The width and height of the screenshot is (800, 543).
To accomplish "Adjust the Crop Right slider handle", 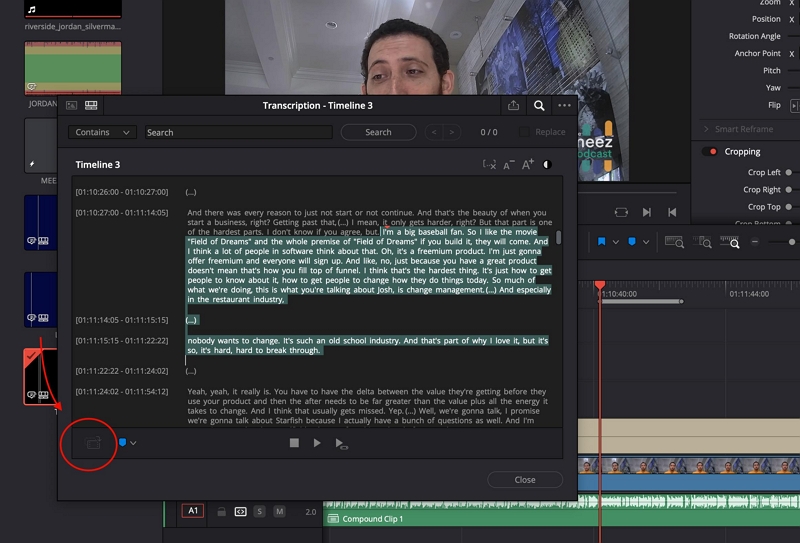I will [789, 189].
